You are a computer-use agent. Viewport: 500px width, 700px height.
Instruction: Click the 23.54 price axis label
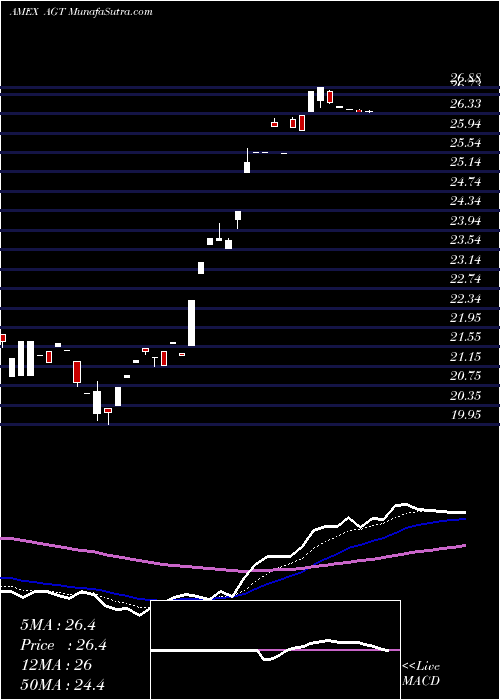[466, 240]
